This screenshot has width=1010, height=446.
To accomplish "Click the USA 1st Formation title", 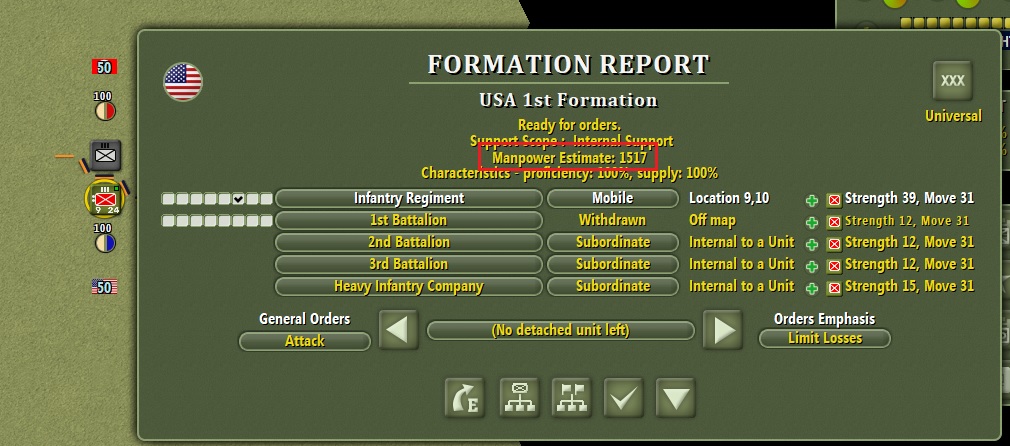I will pos(568,101).
